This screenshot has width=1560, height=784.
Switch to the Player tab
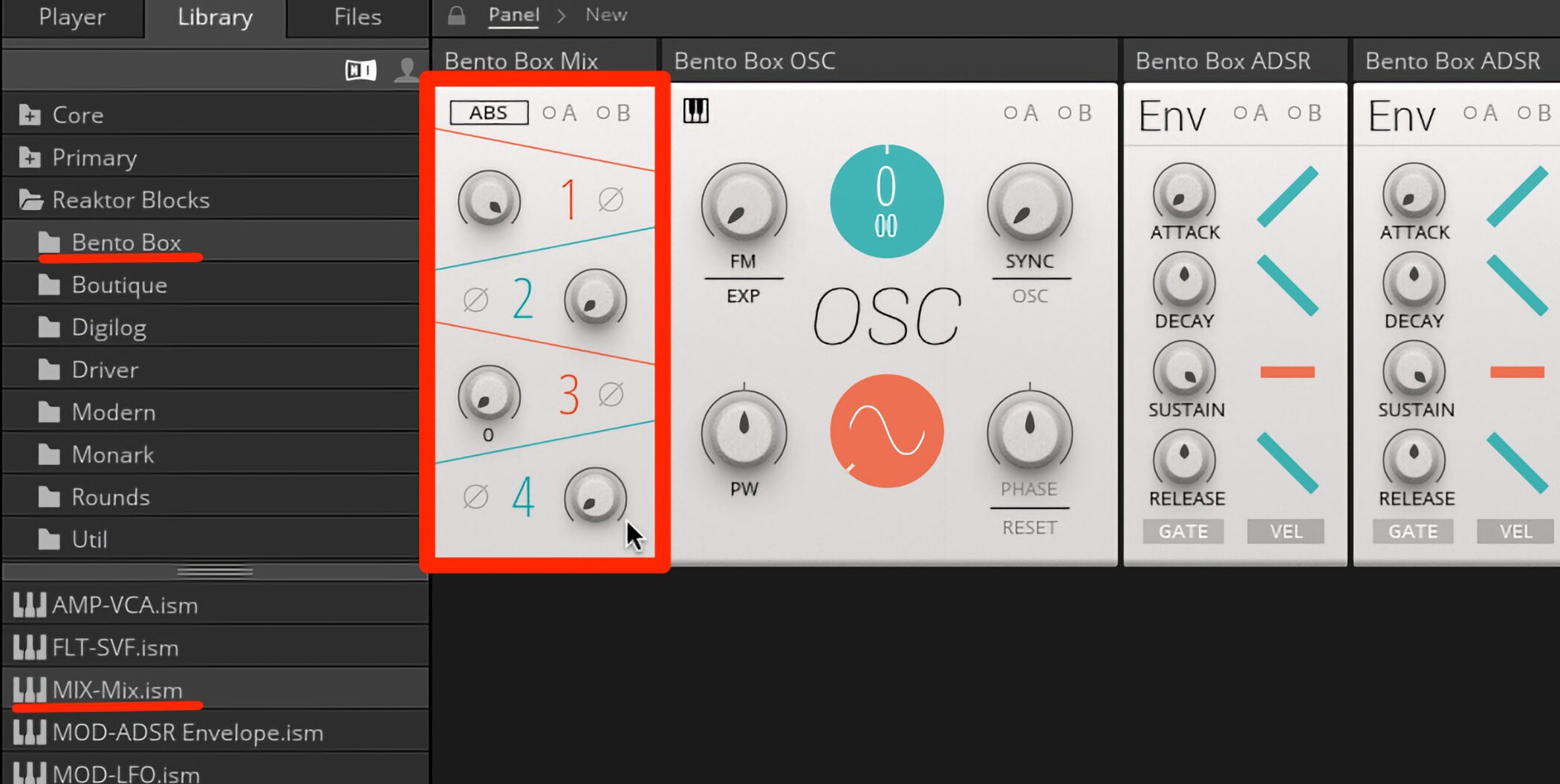(72, 17)
